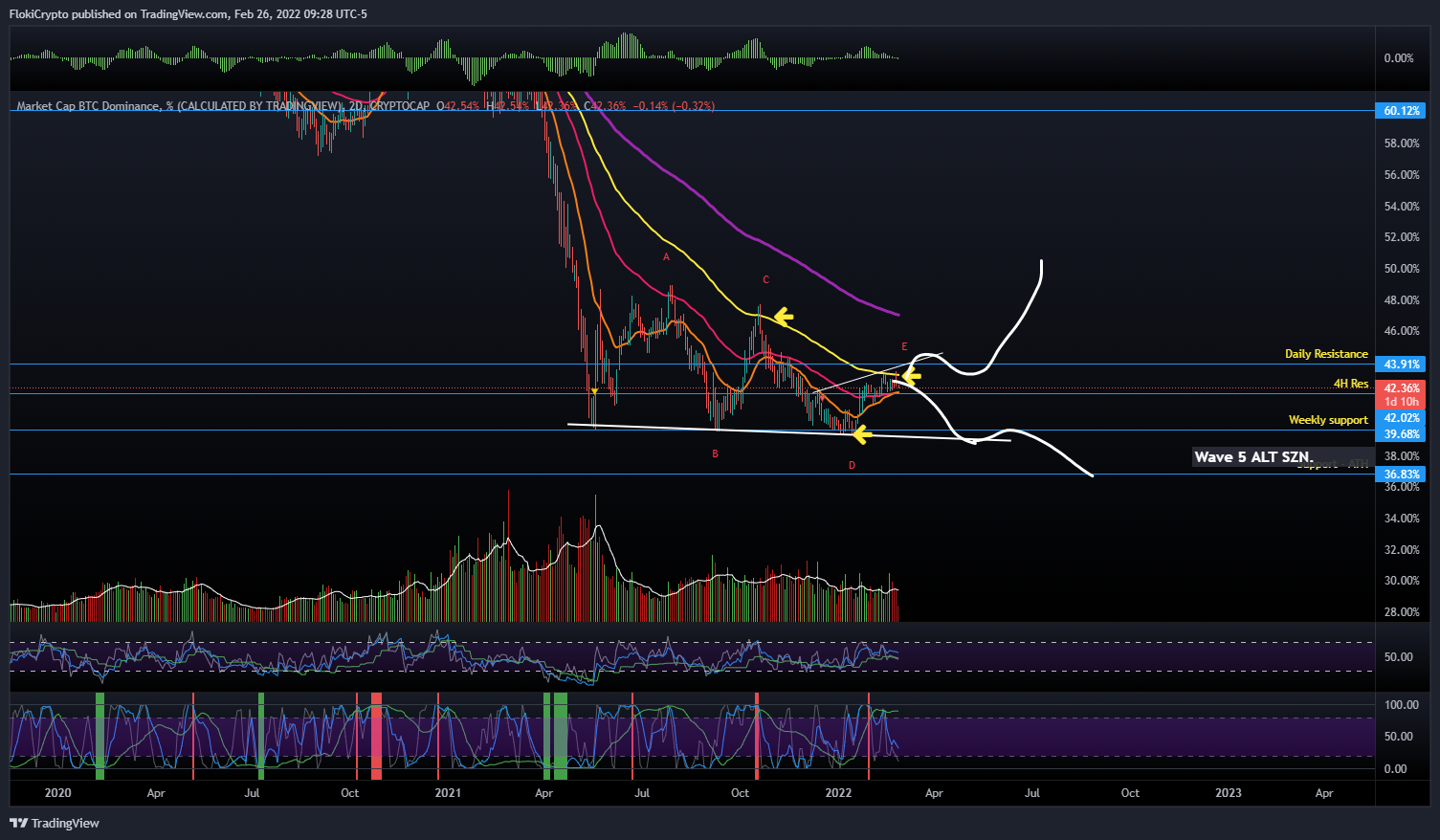
Task: Click 30.00% on the price scale
Action: [1402, 581]
